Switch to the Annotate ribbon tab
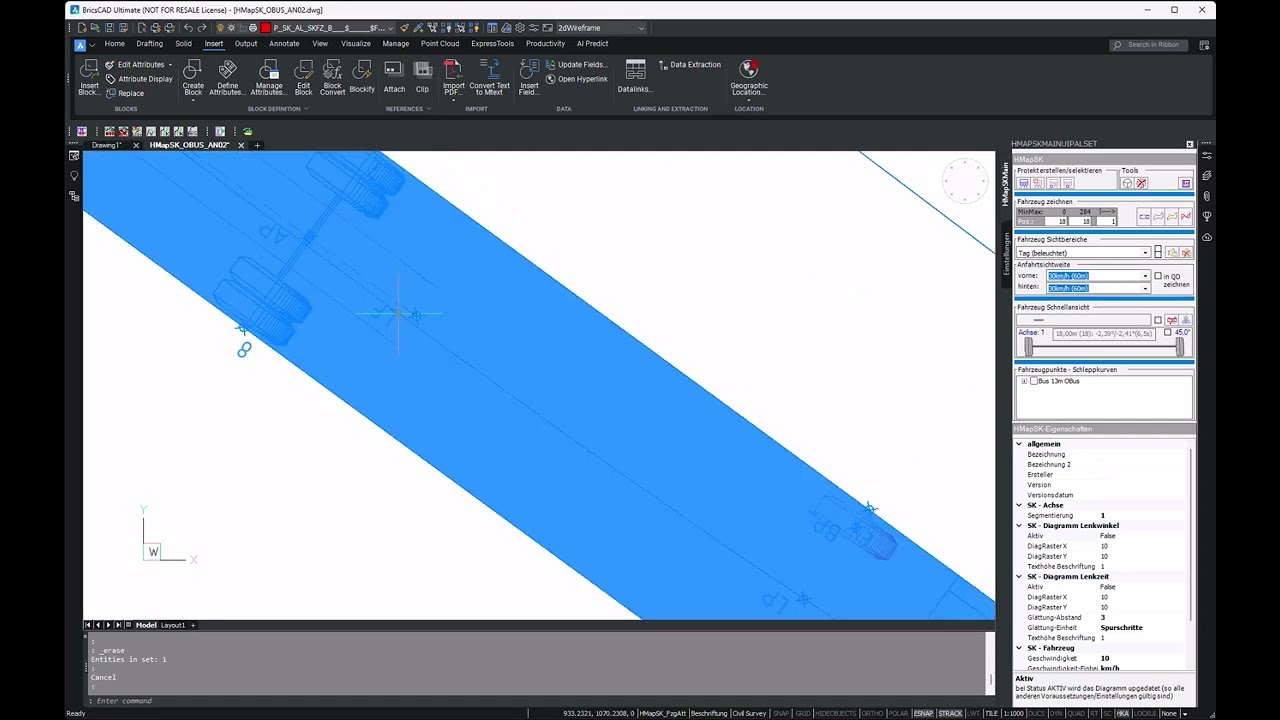Screen dimensions: 1280x720 pyautogui.click(x=284, y=44)
